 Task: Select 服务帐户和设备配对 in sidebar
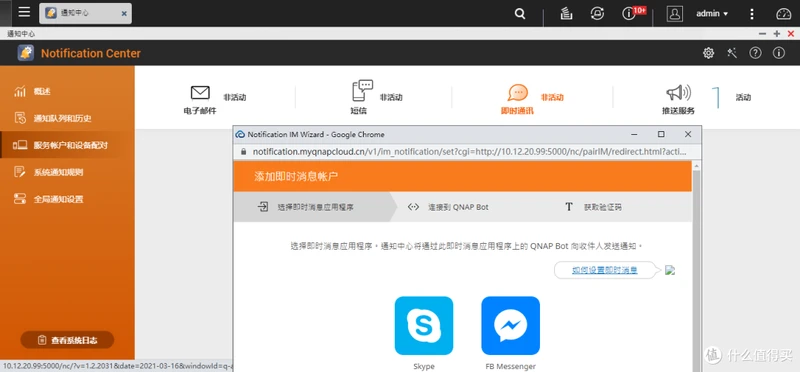(67, 145)
